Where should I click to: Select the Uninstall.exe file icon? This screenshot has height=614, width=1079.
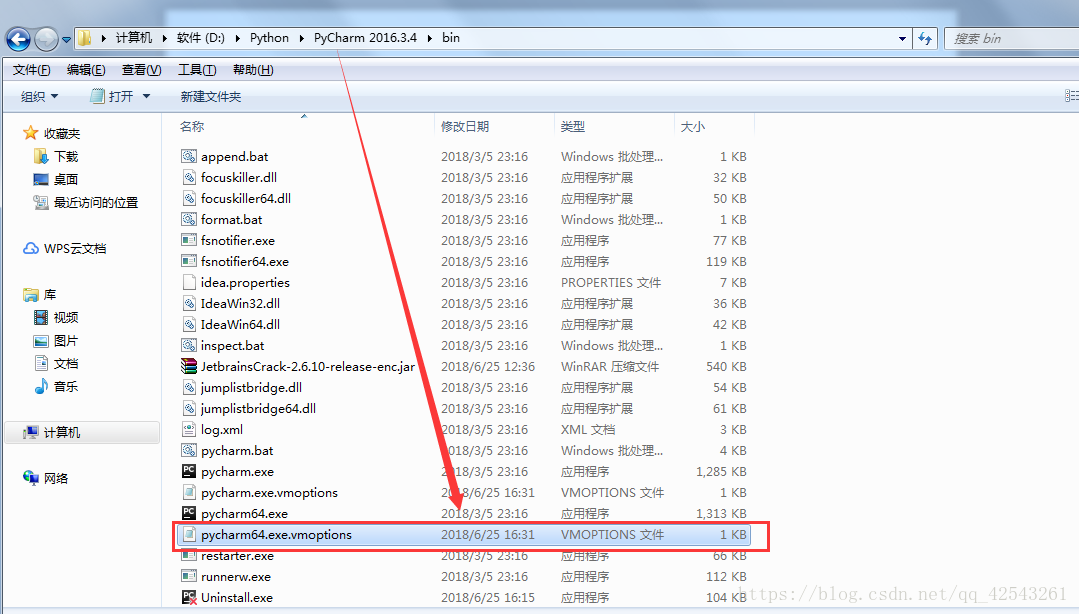(189, 597)
